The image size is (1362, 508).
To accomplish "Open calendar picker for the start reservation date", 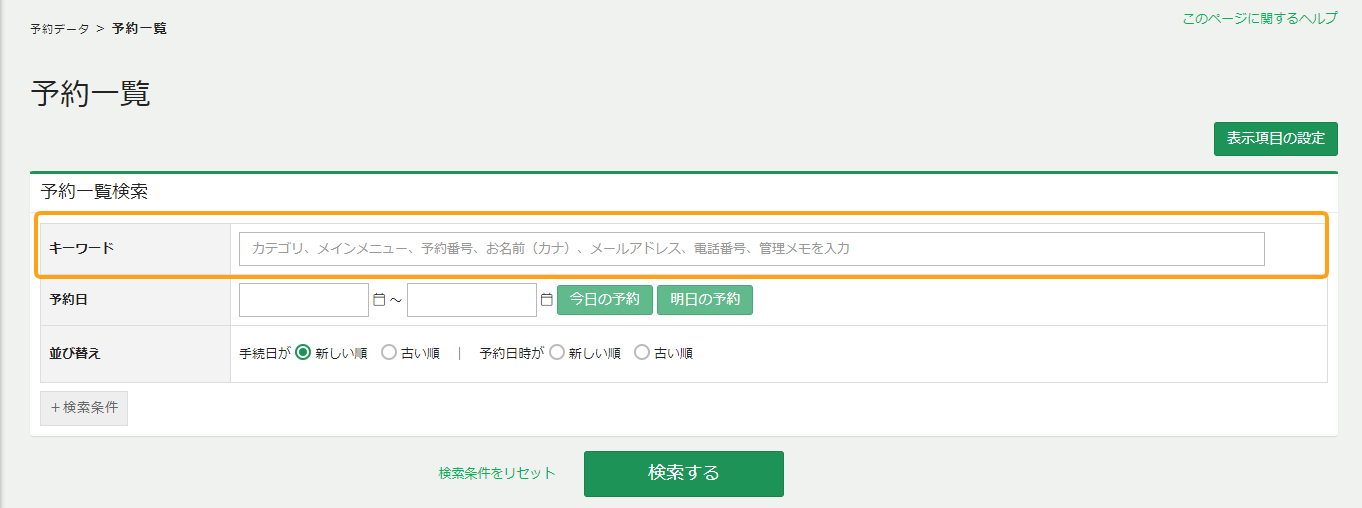I will 379,300.
